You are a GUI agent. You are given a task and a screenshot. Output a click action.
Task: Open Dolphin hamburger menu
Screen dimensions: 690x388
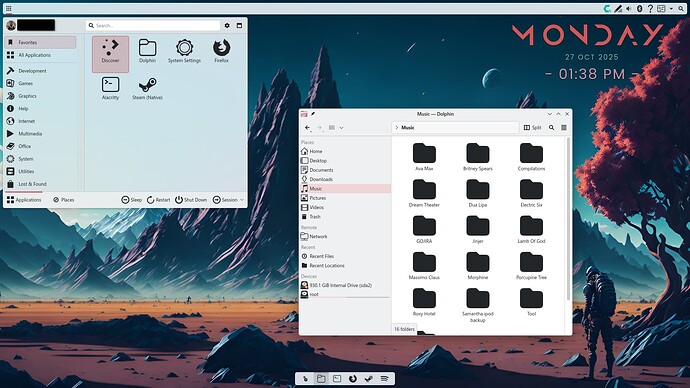pos(564,128)
